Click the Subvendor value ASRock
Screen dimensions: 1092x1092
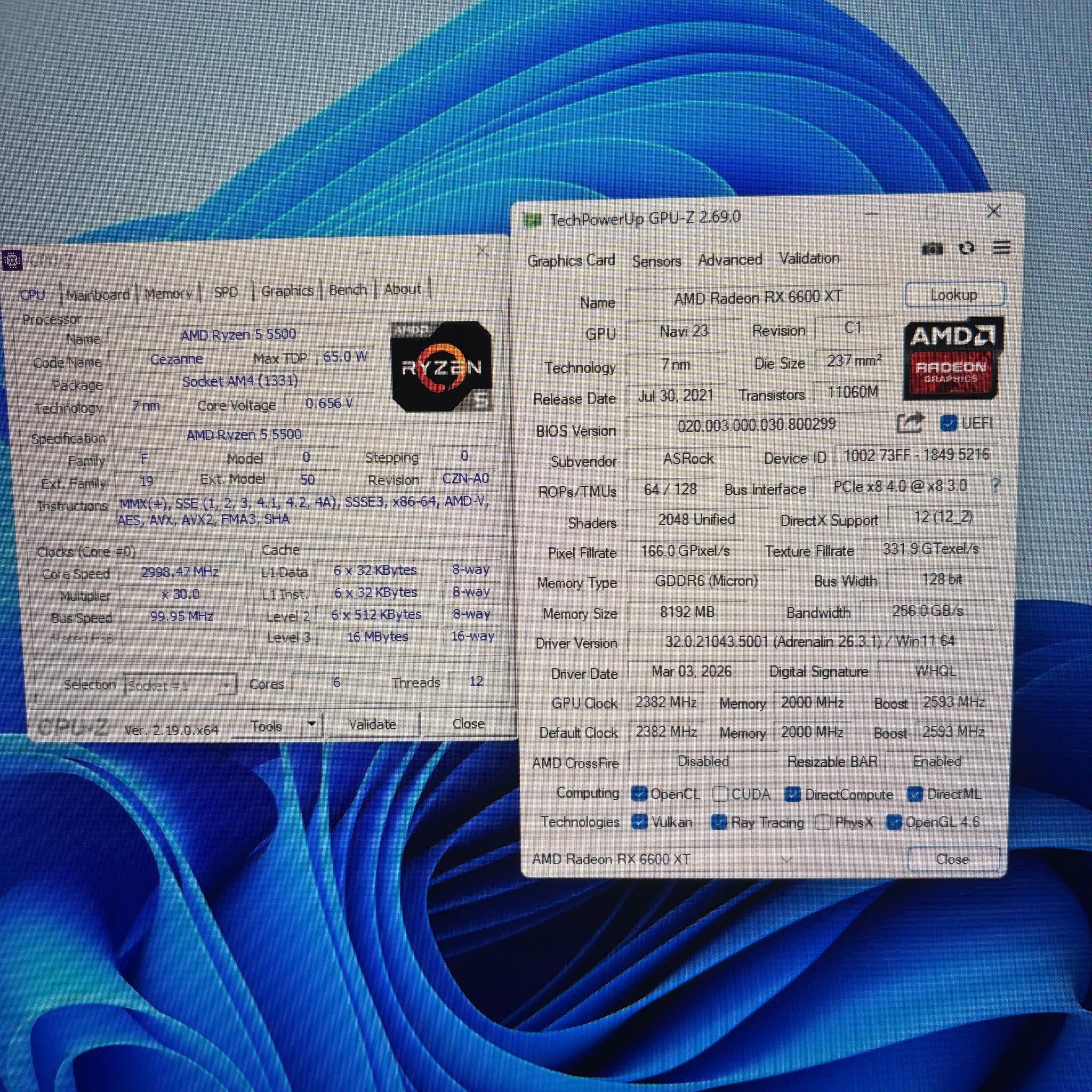pos(688,459)
